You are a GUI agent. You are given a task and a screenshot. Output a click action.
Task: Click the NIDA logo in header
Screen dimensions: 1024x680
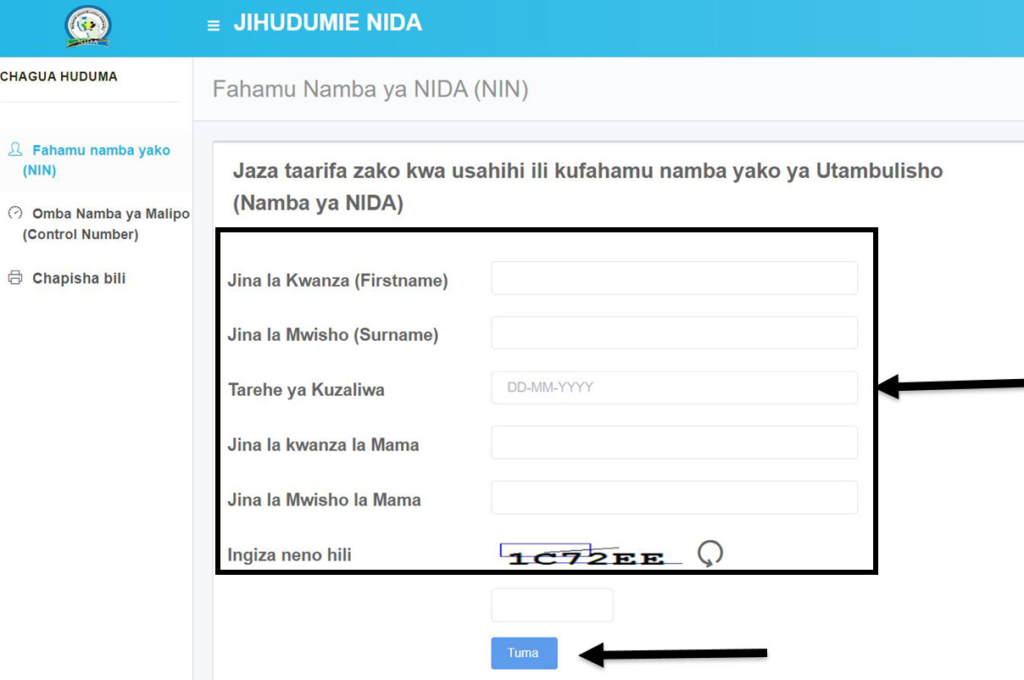(x=88, y=27)
